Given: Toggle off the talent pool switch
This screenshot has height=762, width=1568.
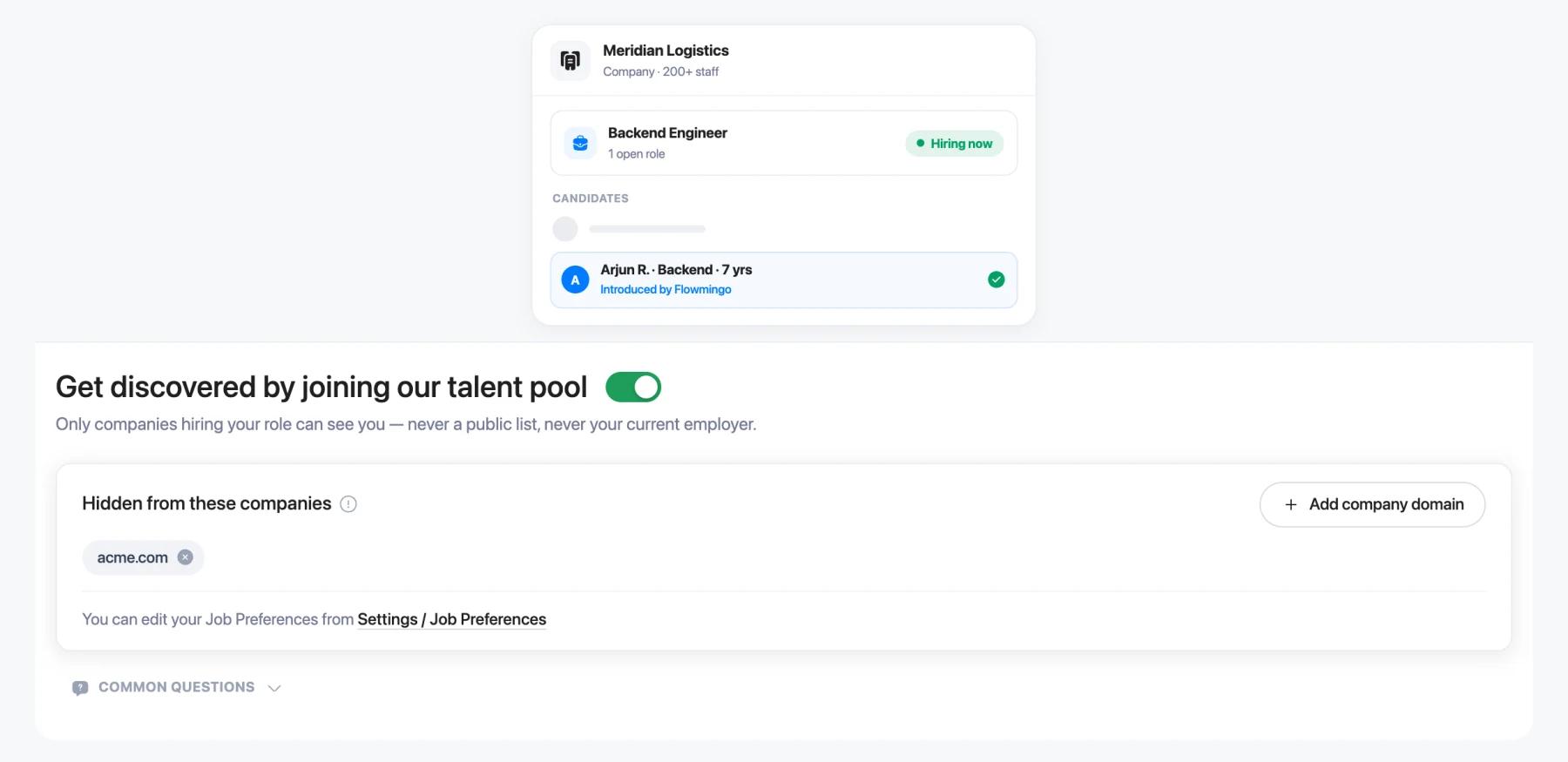Looking at the screenshot, I should [x=633, y=387].
